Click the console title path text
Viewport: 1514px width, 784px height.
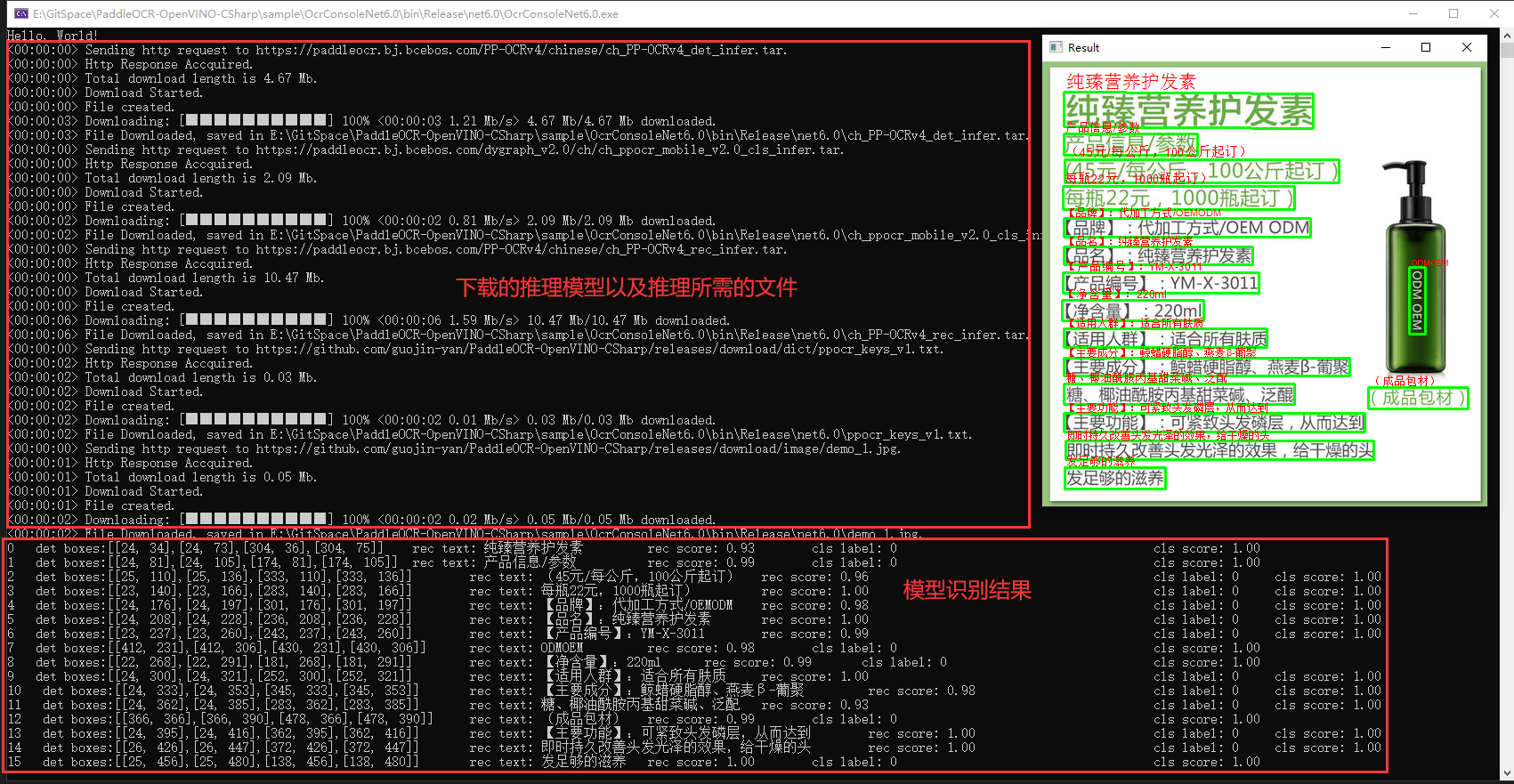(x=326, y=13)
